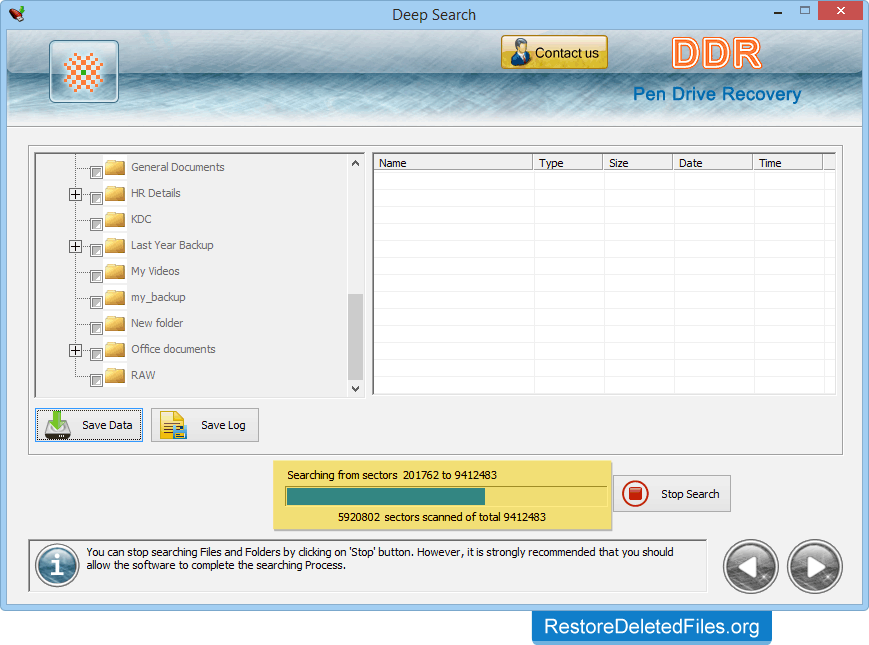Select the Last Year Backup label
The width and height of the screenshot is (869, 645).
point(172,245)
